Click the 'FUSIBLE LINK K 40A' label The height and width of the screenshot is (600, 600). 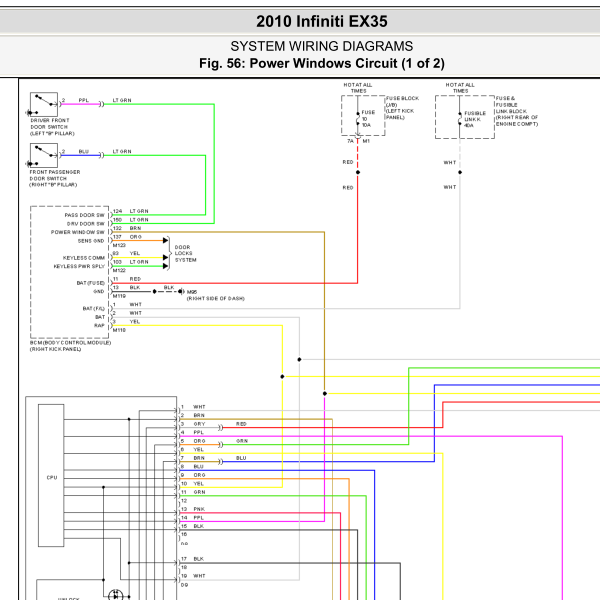pos(475,119)
